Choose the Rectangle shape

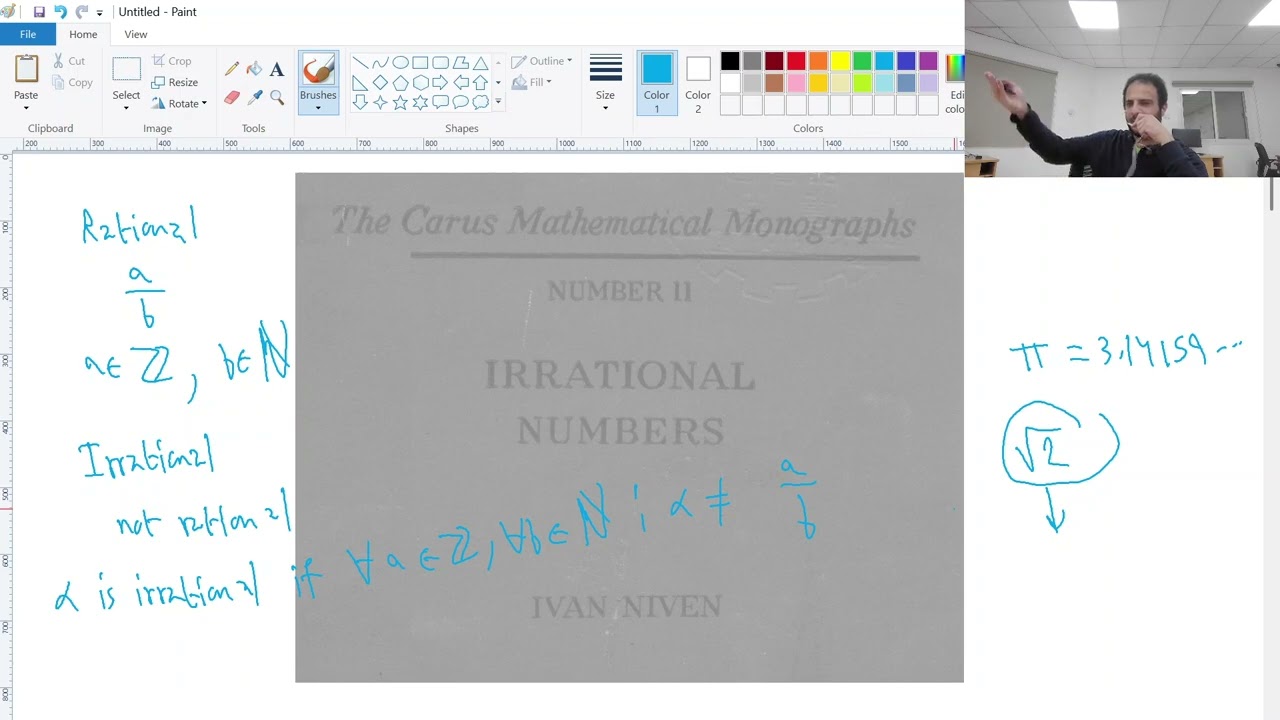click(420, 62)
